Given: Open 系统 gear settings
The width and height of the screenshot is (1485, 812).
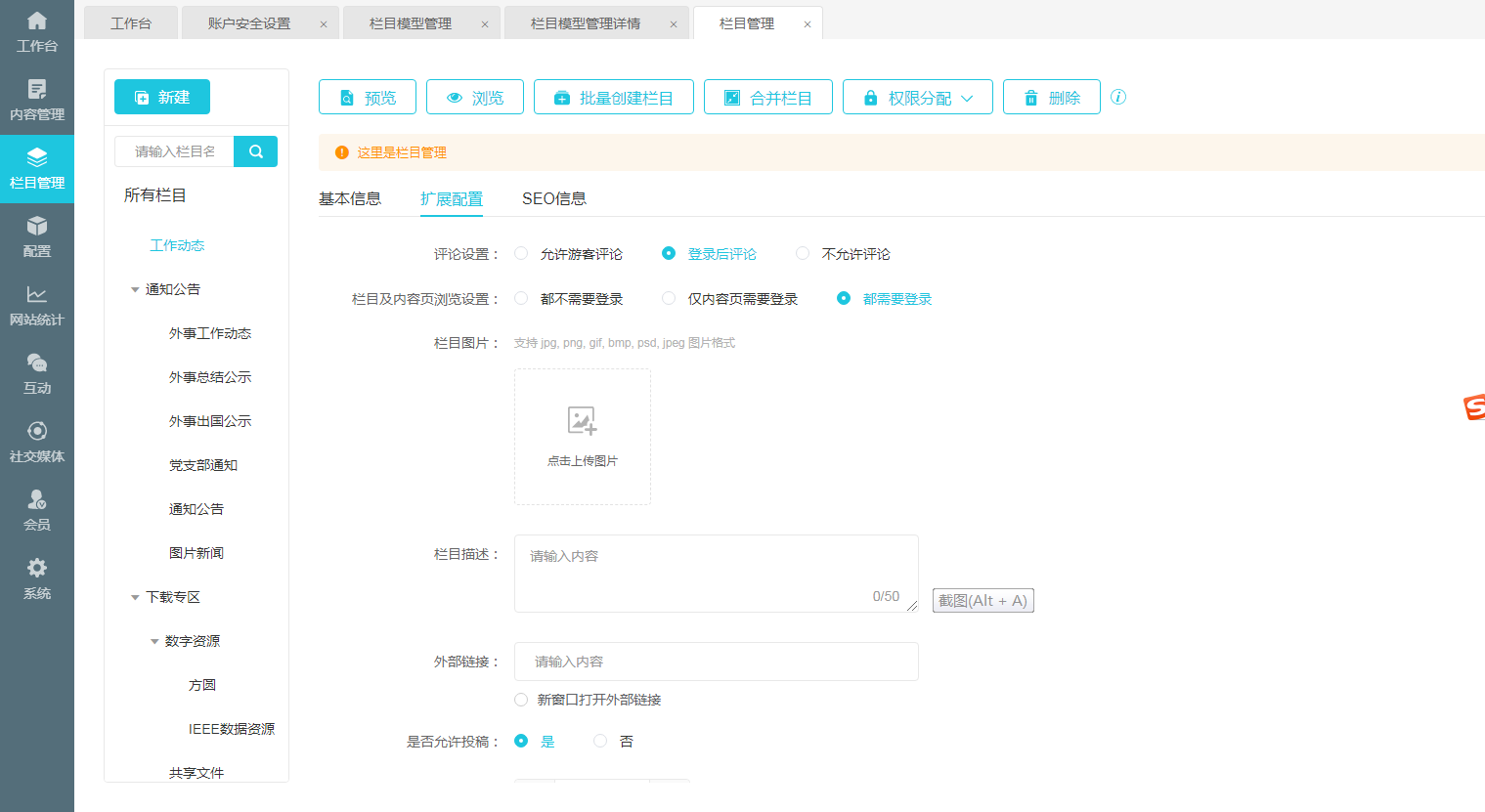Looking at the screenshot, I should (37, 578).
